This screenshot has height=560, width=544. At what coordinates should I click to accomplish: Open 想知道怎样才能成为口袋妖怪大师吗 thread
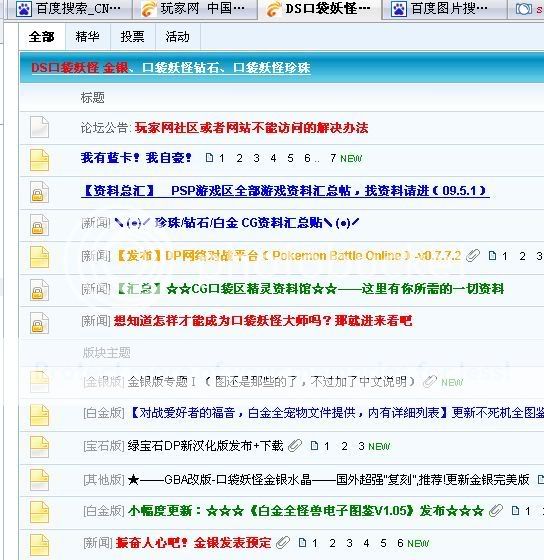[x=263, y=321]
